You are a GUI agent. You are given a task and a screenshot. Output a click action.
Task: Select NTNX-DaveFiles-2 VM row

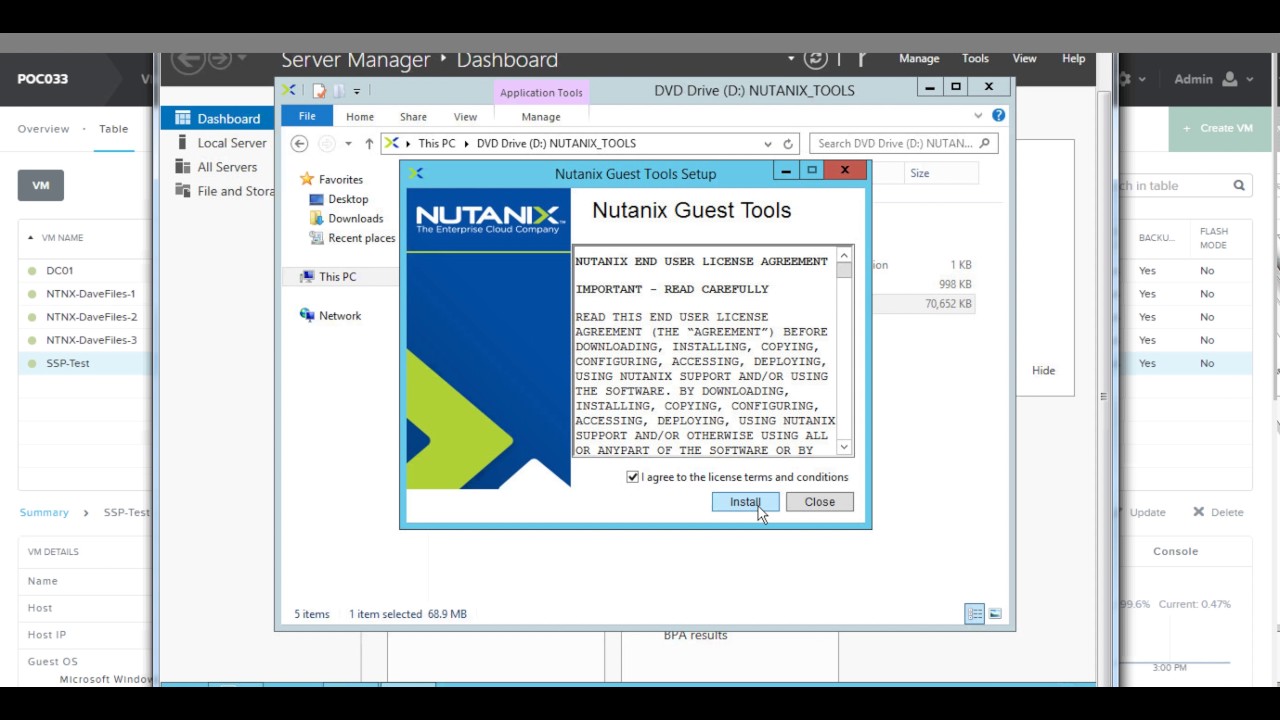click(90, 317)
